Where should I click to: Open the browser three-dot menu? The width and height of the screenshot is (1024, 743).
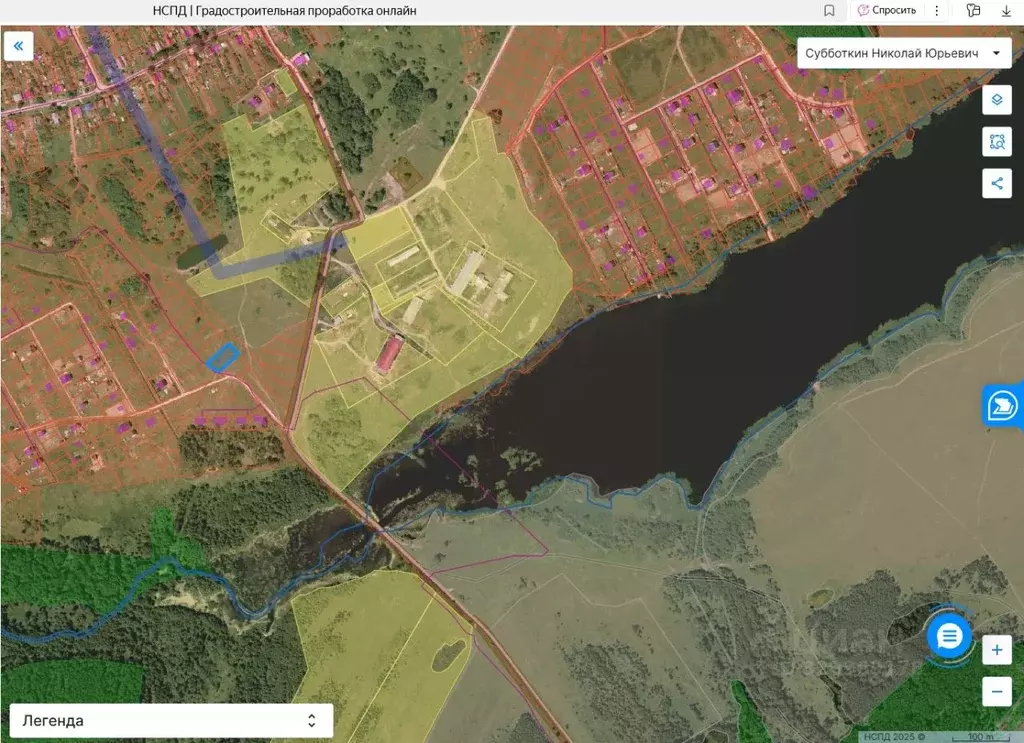tap(937, 11)
